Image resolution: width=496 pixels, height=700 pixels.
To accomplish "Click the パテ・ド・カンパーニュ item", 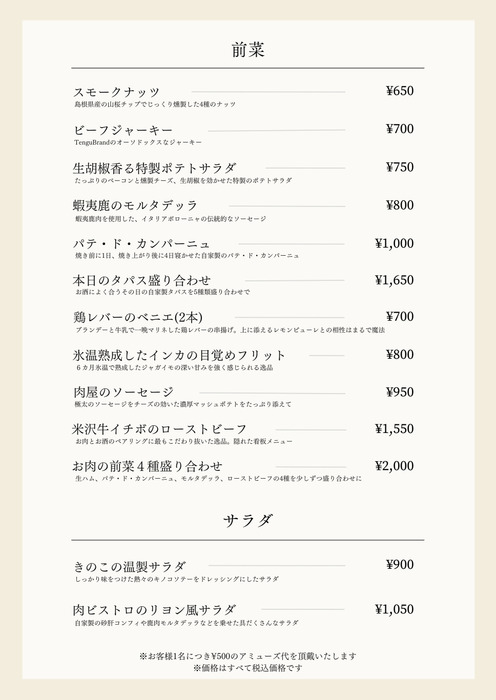I will [x=142, y=244].
